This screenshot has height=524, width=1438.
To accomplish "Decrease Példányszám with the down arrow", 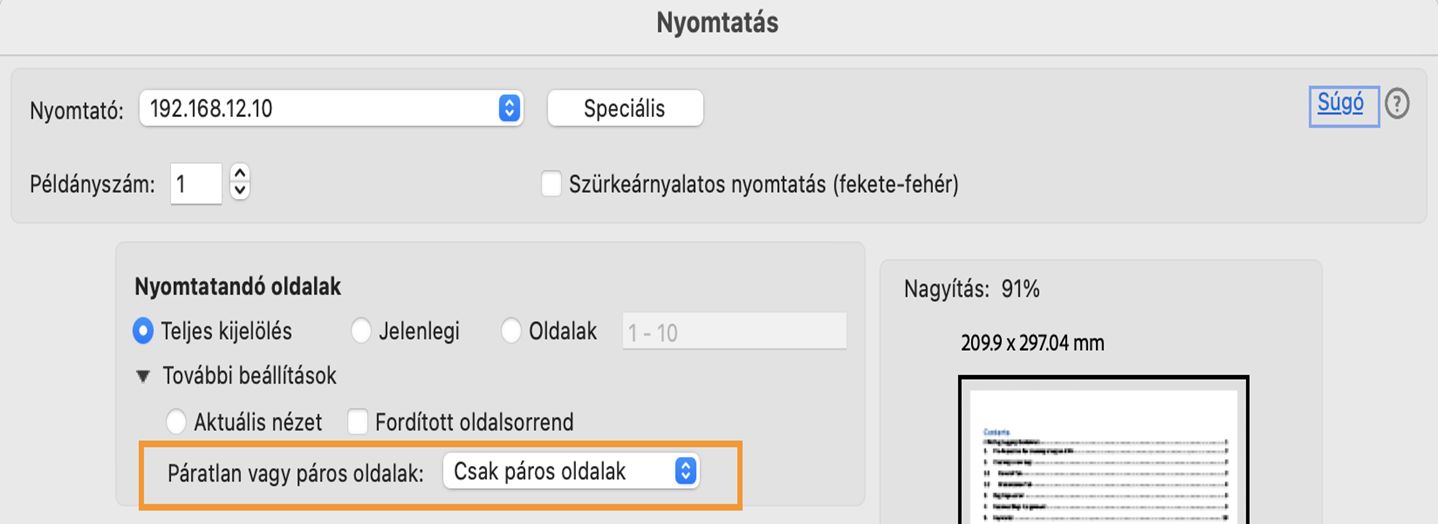I will pos(240,192).
